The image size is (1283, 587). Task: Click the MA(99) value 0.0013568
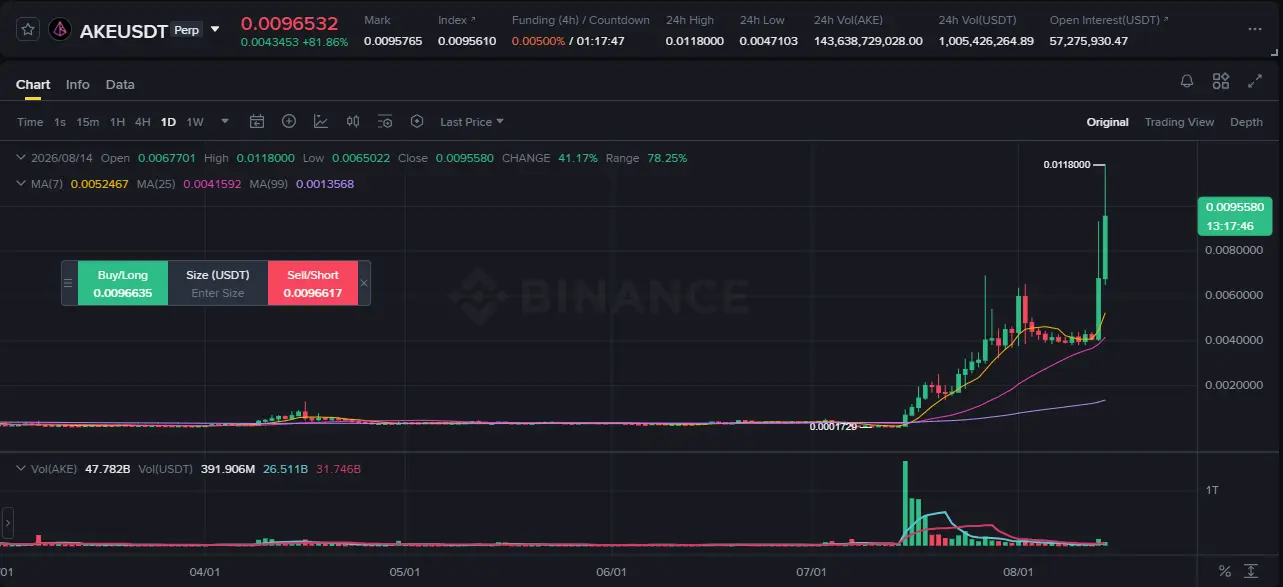325,184
